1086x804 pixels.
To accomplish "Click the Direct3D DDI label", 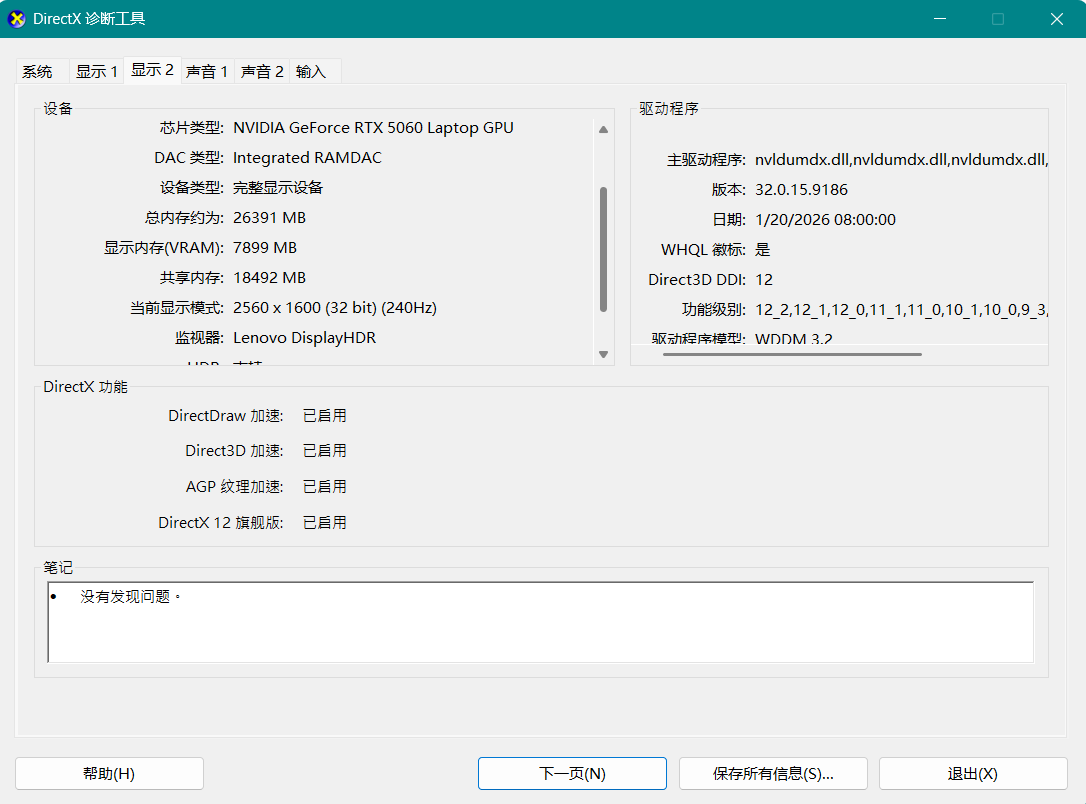I will [x=697, y=280].
